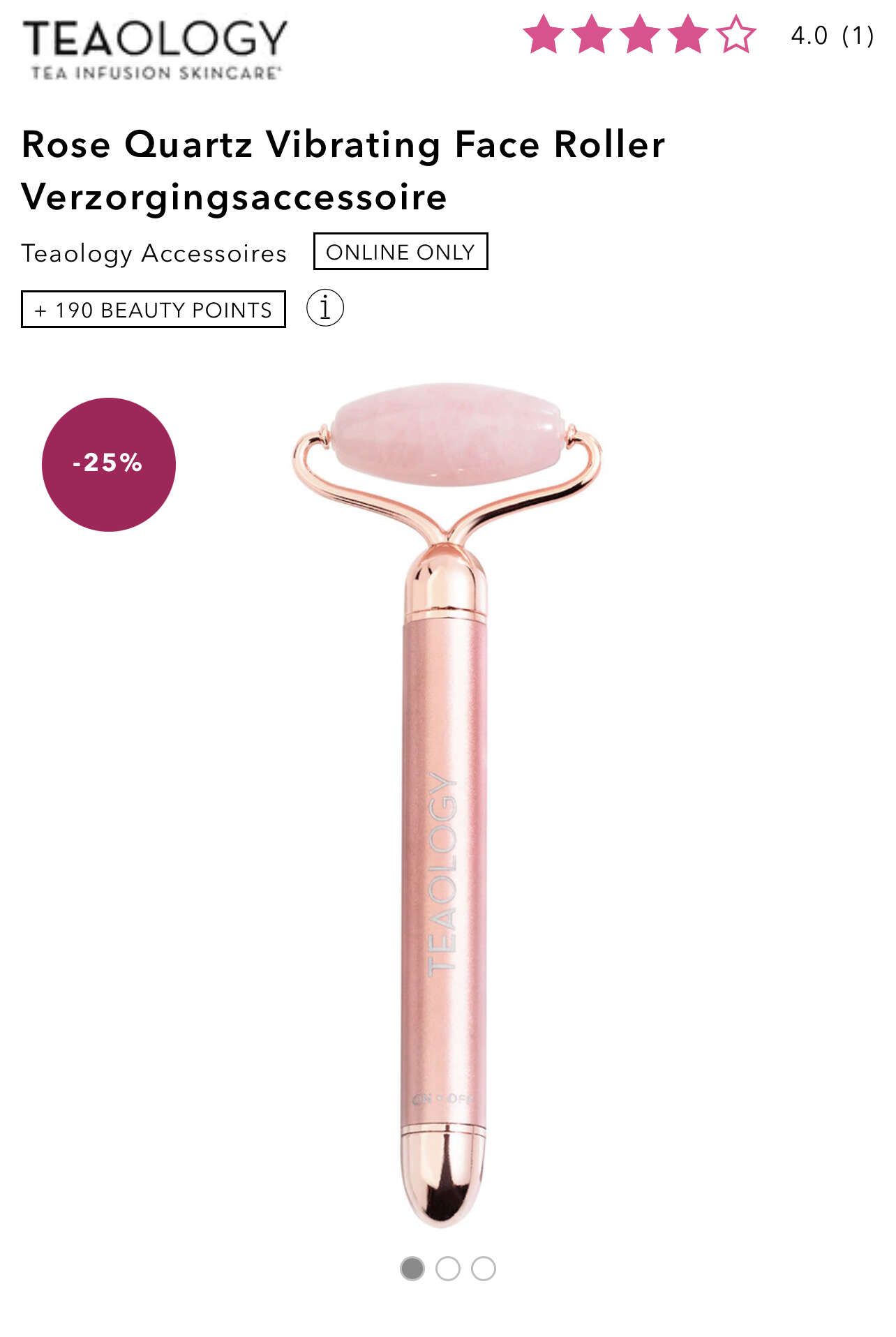This screenshot has height=1337, width=896.
Task: Select the third image carousel dot
Action: click(484, 1269)
